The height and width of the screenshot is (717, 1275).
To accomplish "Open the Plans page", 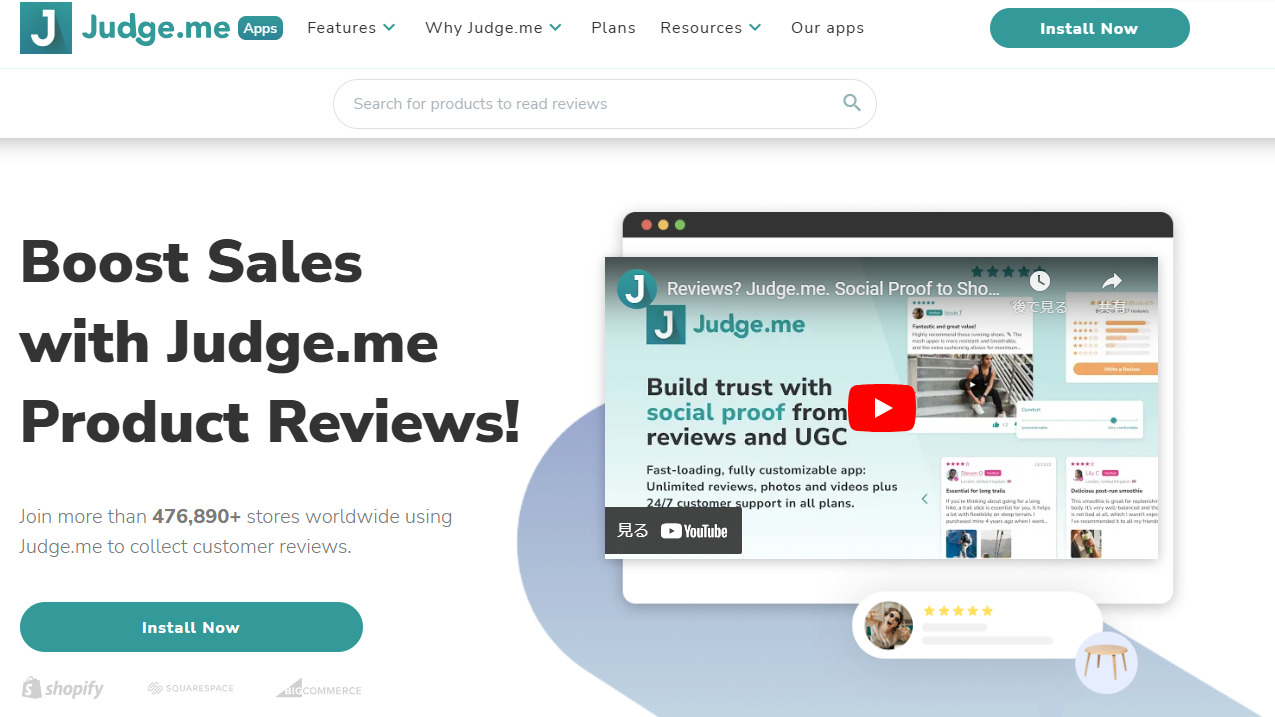I will (x=613, y=28).
